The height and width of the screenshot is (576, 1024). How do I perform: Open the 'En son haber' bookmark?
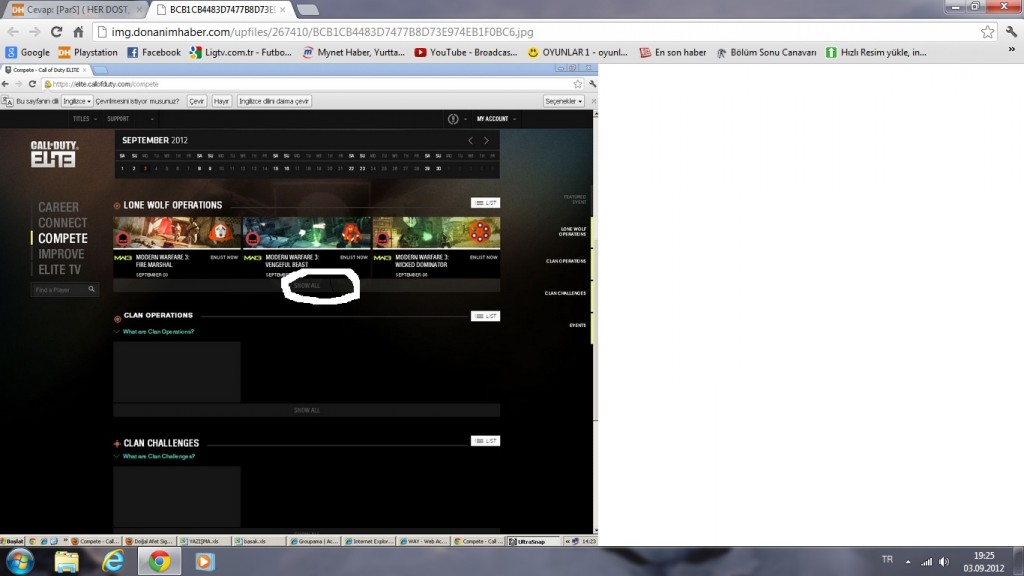pos(673,52)
